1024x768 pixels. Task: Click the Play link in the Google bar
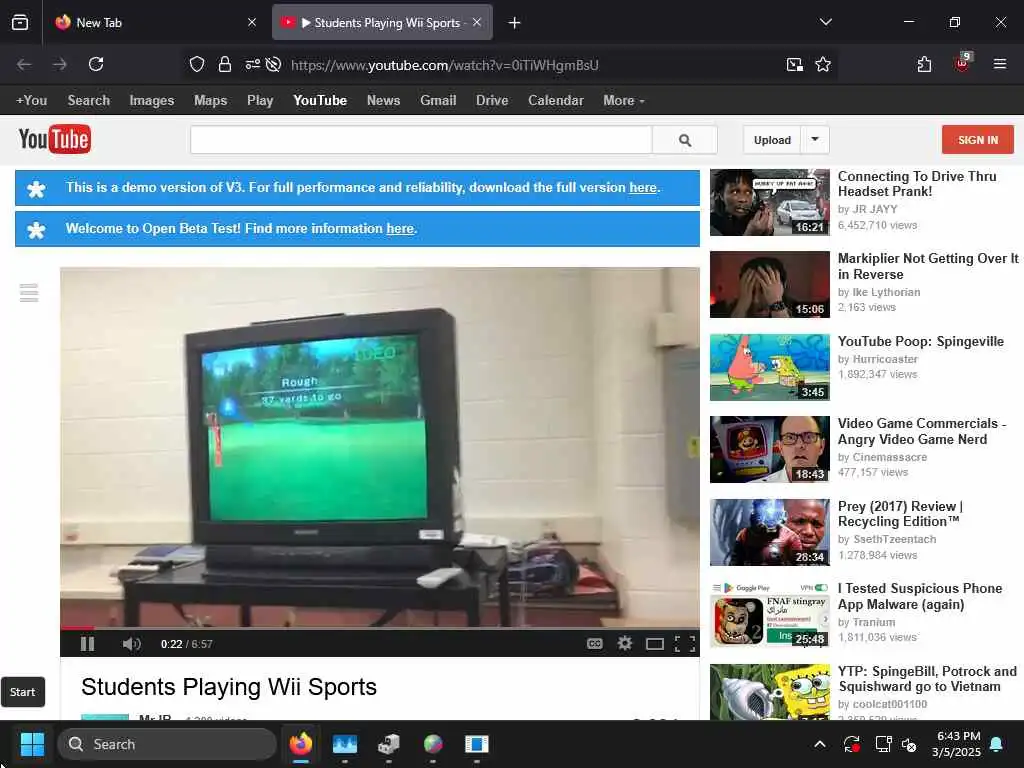tap(260, 101)
